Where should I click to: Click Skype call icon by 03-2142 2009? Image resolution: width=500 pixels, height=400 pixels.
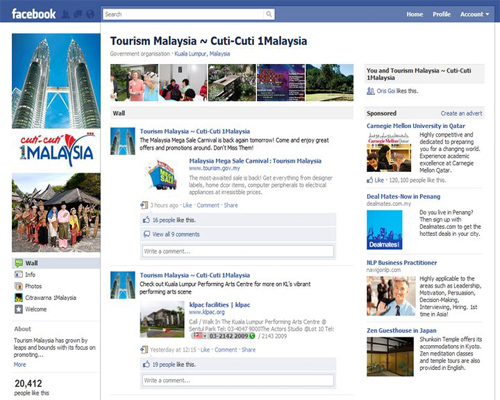coord(252,336)
